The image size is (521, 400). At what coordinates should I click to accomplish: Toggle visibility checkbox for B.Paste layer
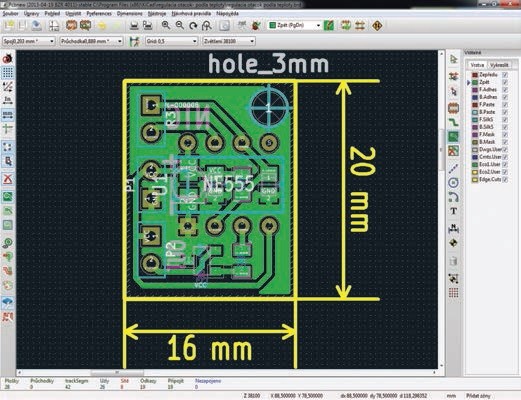(505, 112)
